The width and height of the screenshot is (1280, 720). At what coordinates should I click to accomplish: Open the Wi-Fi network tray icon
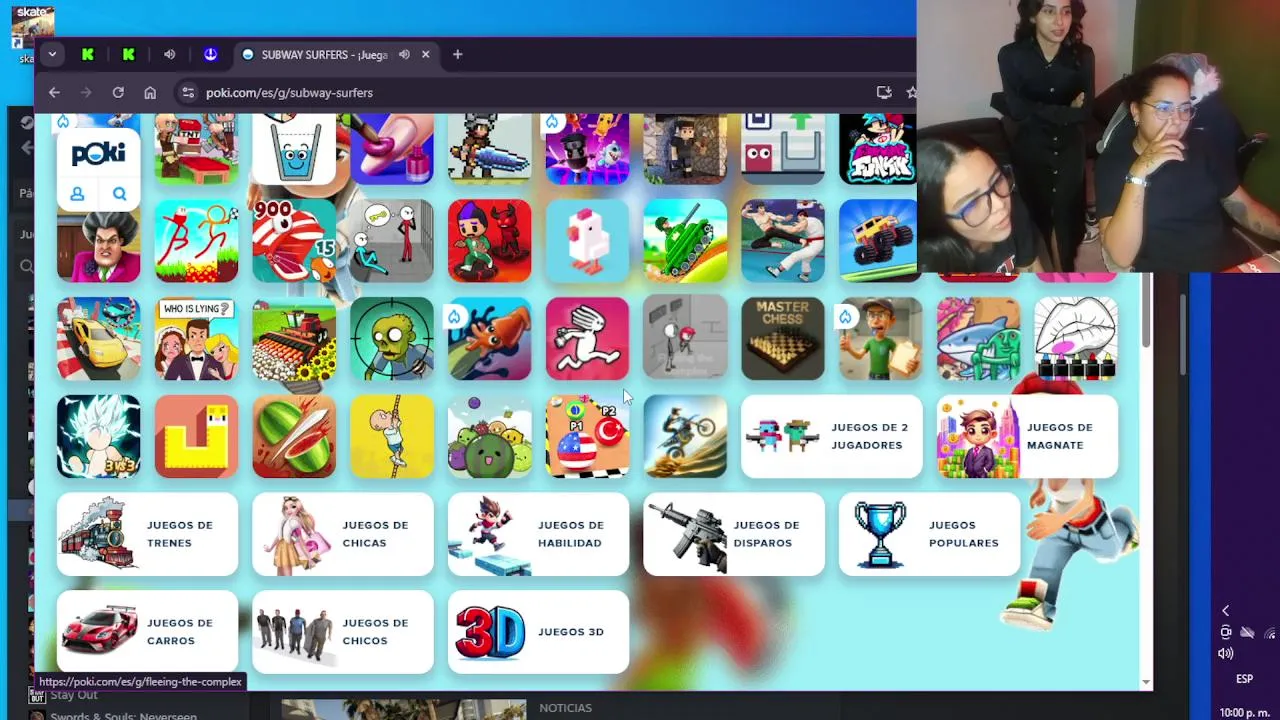click(x=1270, y=633)
